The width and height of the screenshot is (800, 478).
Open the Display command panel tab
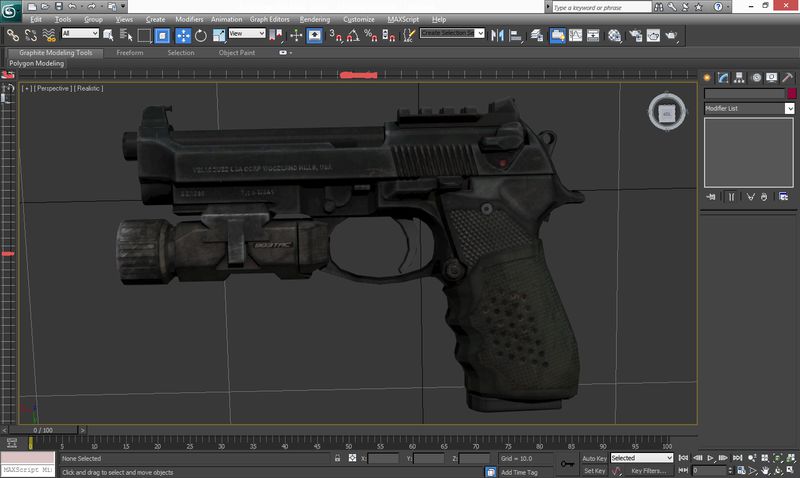click(x=773, y=77)
